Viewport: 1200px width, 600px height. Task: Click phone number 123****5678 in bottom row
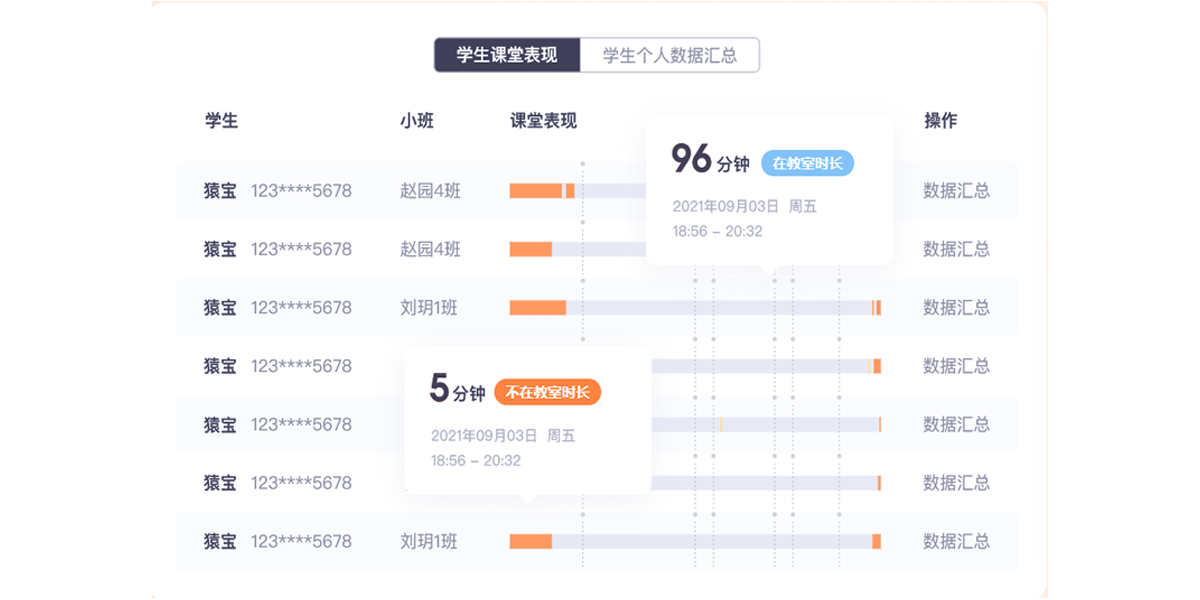(301, 541)
